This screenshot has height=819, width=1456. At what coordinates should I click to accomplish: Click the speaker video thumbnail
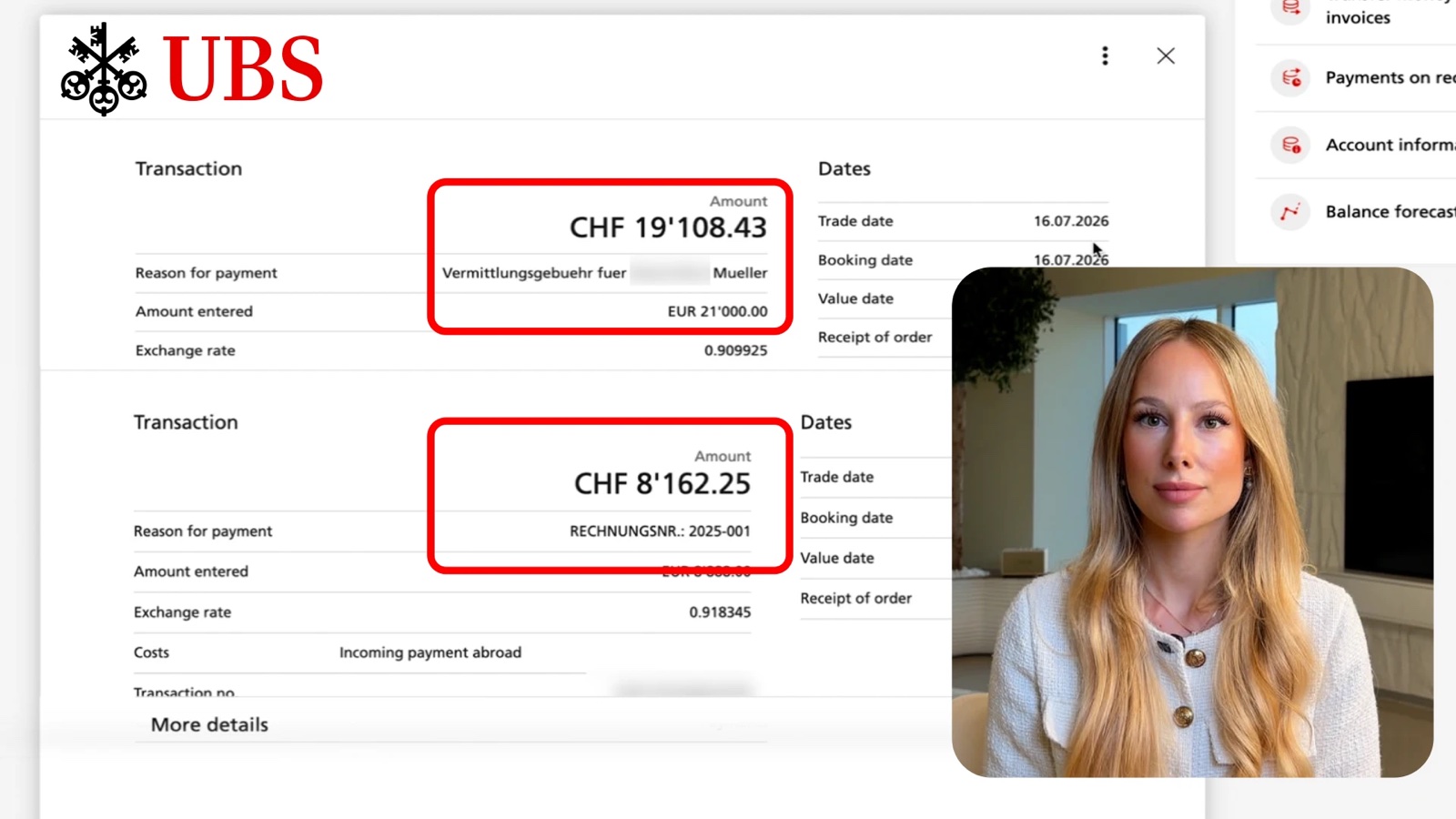click(1192, 522)
